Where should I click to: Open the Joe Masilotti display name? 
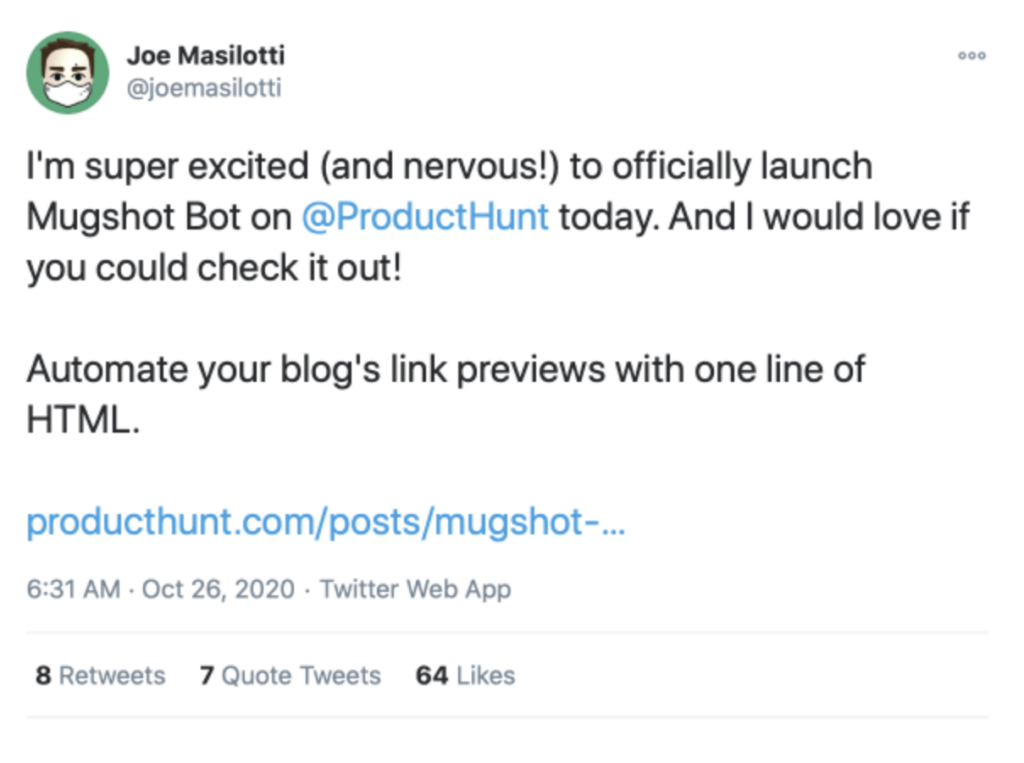[x=205, y=55]
